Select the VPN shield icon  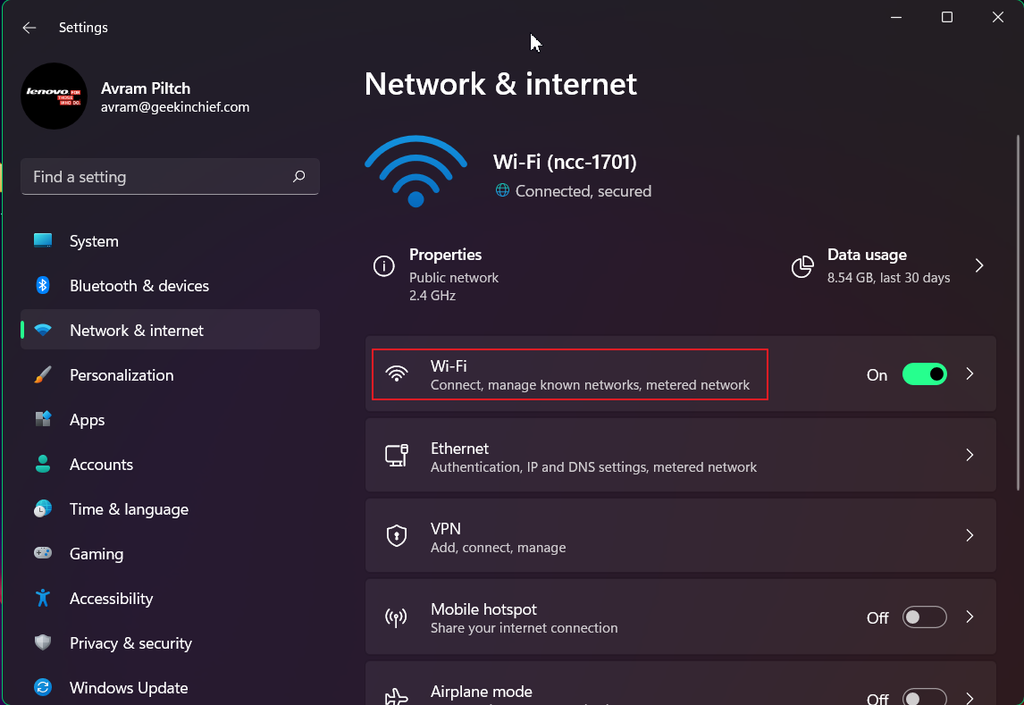397,535
